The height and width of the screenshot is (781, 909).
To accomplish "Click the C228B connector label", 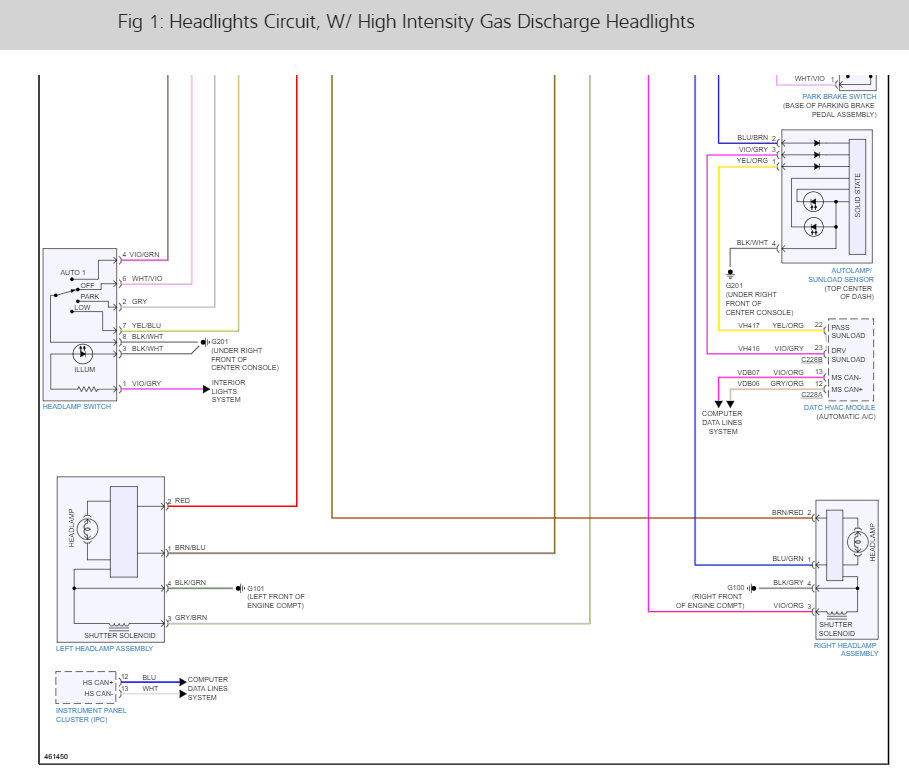I will coord(812,359).
